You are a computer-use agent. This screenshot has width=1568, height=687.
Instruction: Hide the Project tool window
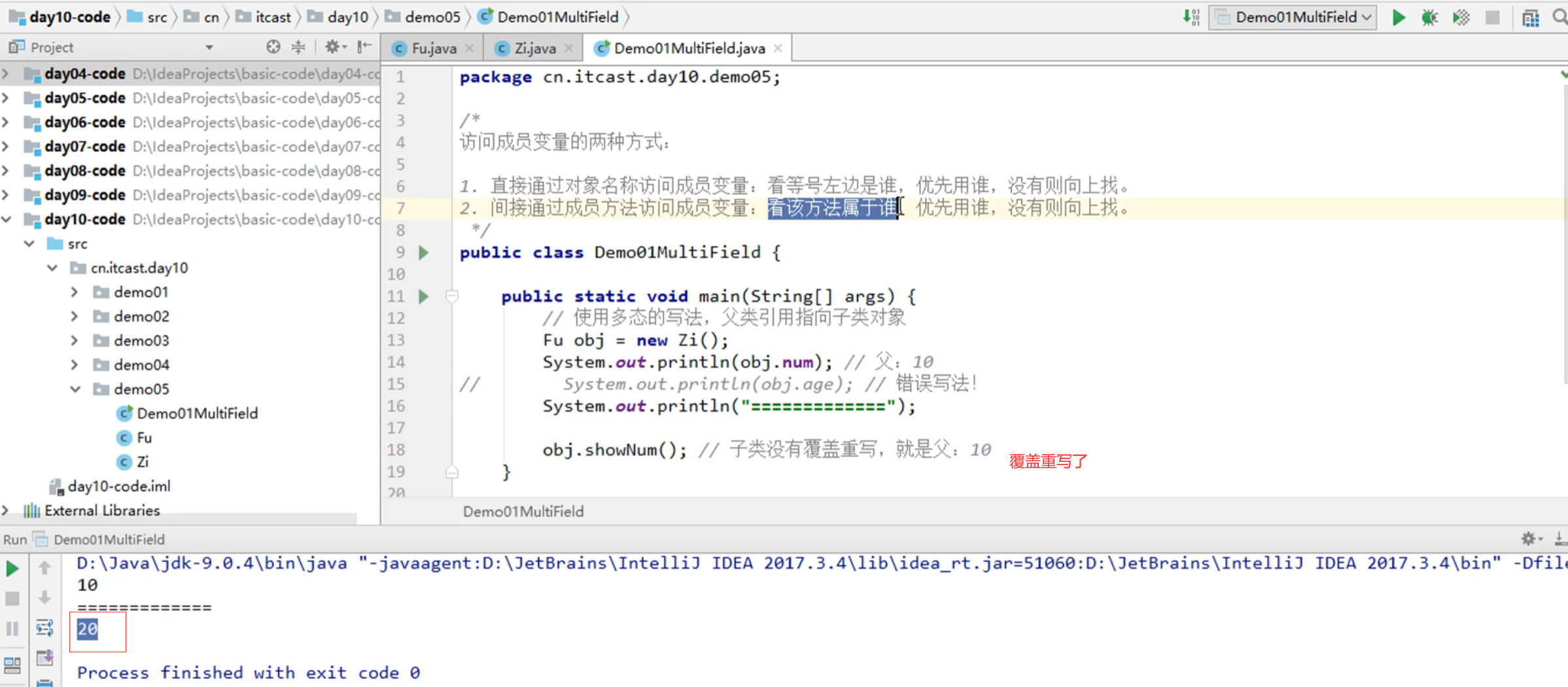[x=364, y=46]
